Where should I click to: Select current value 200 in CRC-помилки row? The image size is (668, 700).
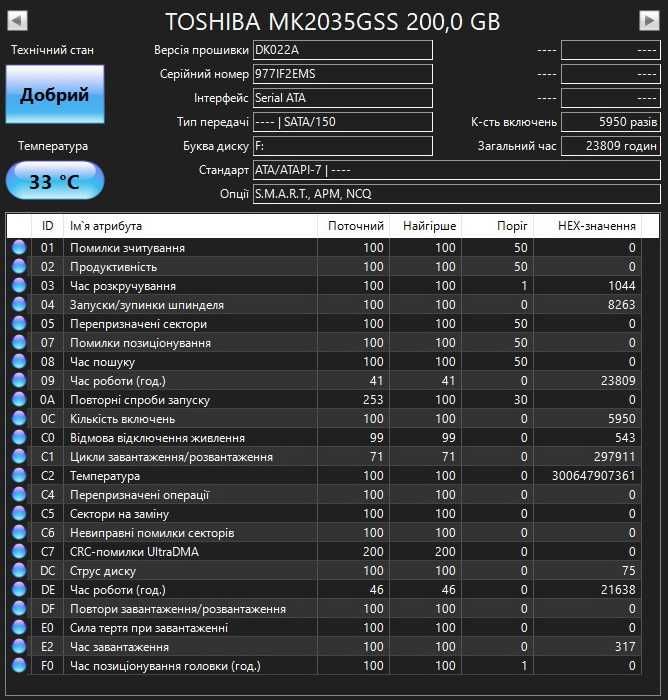(x=373, y=552)
